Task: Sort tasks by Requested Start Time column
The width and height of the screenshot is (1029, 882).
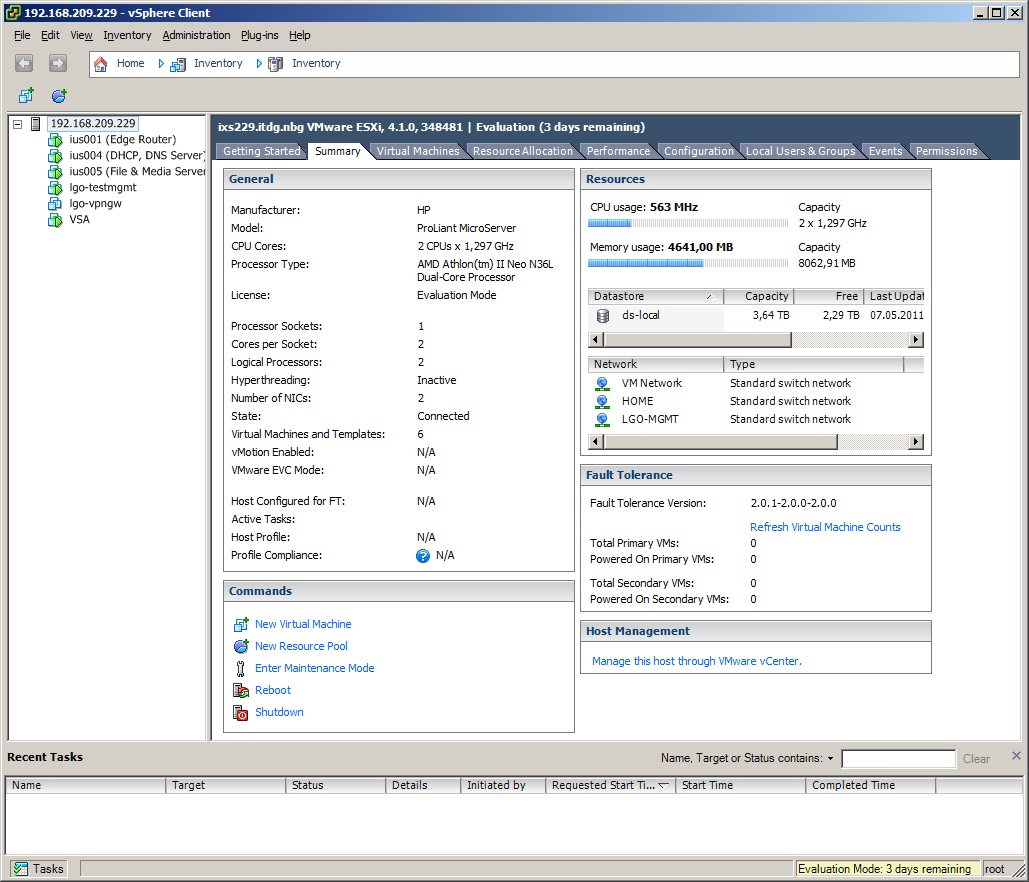Action: [x=610, y=785]
